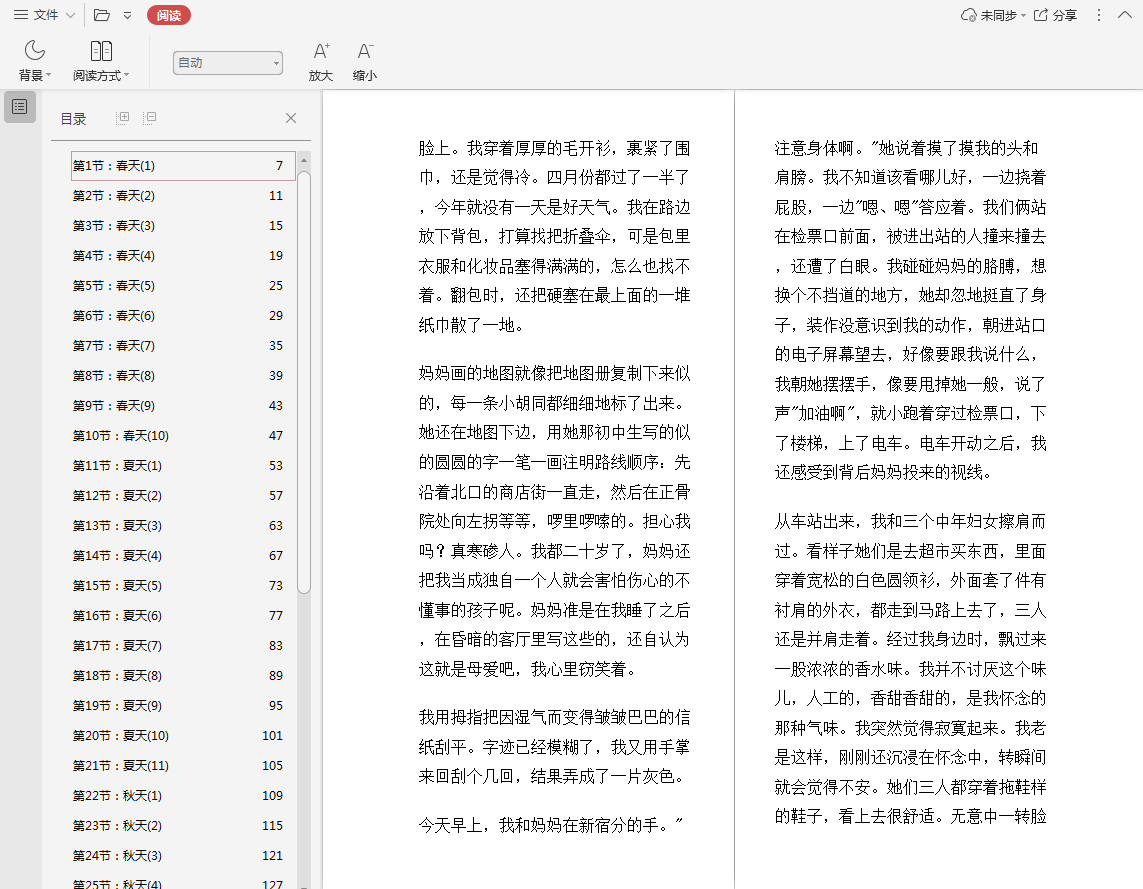Open the 背景 night-mode background icon
Screen dimensions: 1143x889
coord(34,51)
